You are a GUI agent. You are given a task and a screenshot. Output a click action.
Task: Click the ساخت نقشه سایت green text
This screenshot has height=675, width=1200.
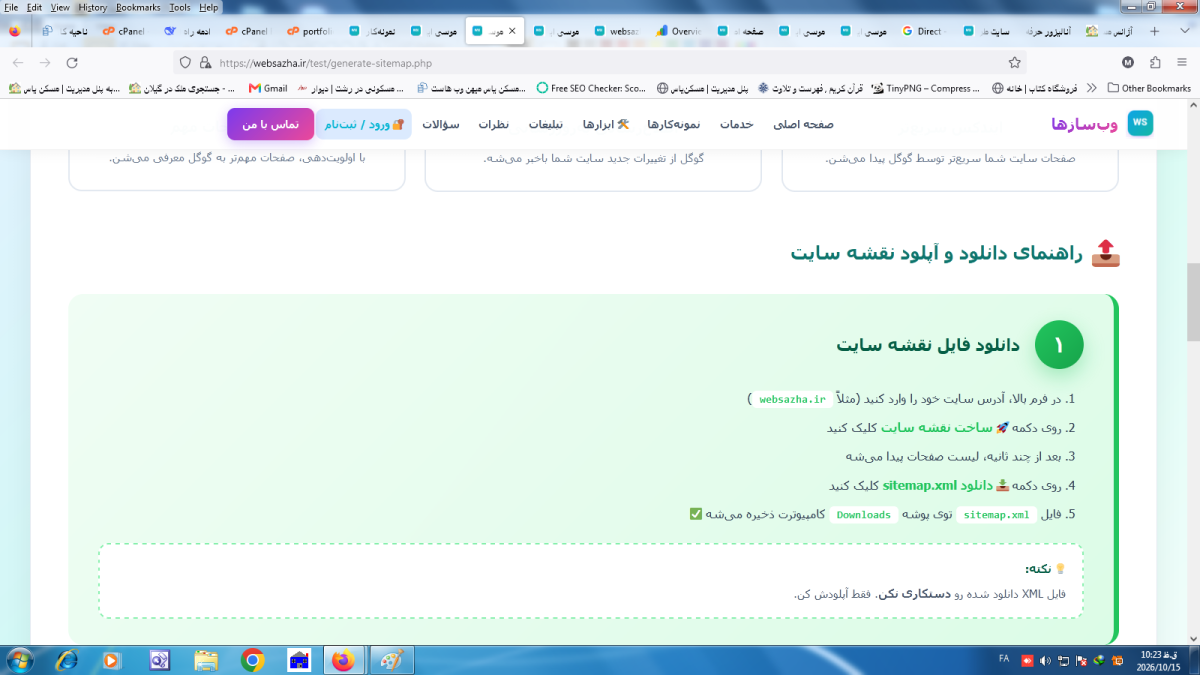point(937,428)
